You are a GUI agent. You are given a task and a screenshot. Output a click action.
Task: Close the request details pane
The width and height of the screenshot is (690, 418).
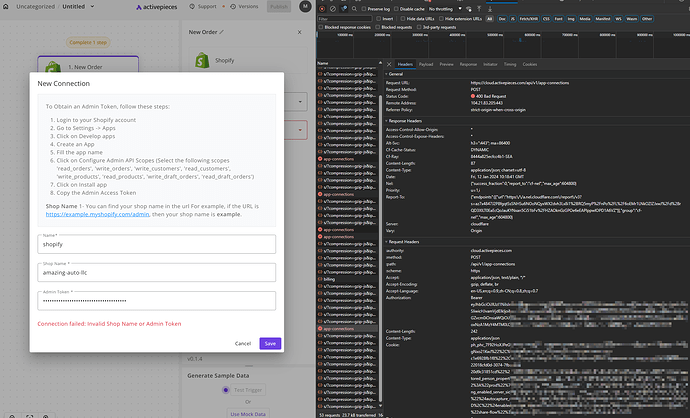point(389,64)
